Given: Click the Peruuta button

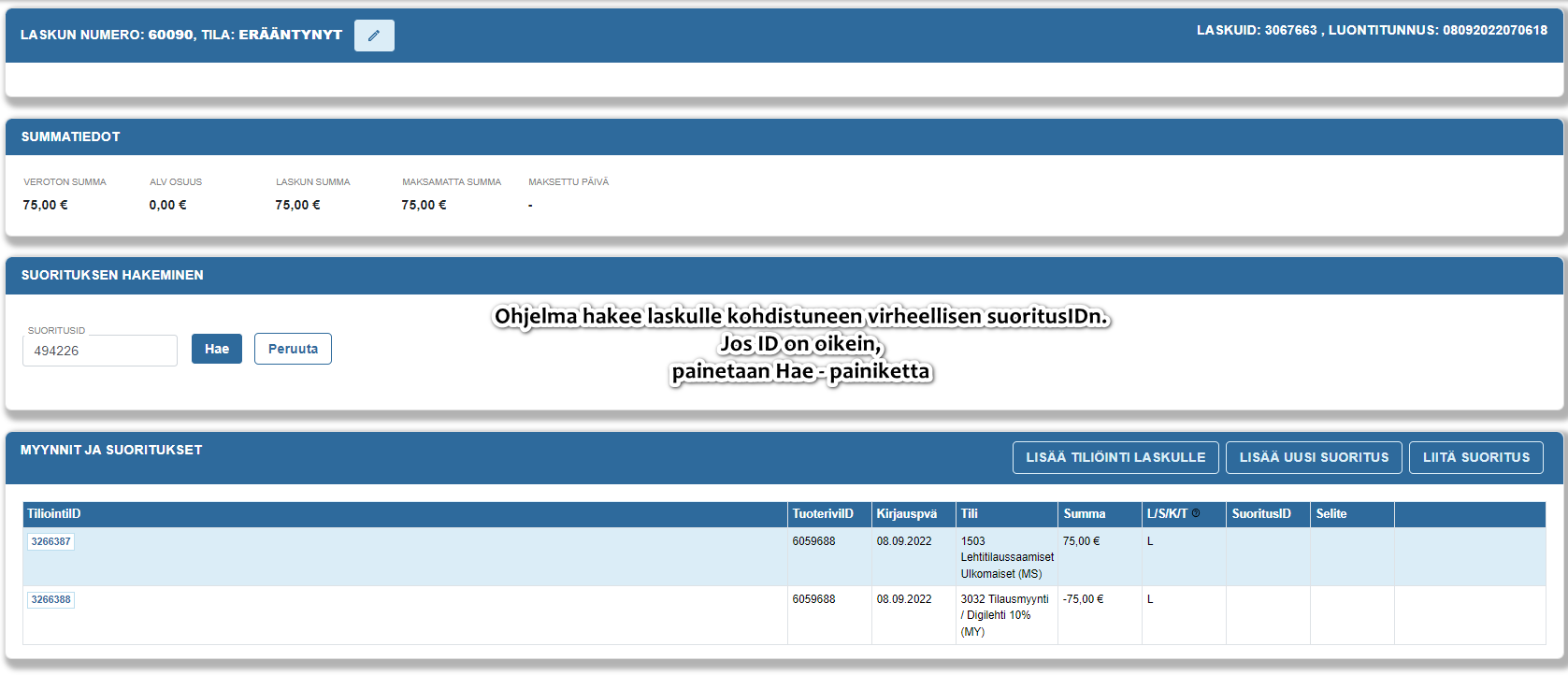Looking at the screenshot, I should pos(293,349).
